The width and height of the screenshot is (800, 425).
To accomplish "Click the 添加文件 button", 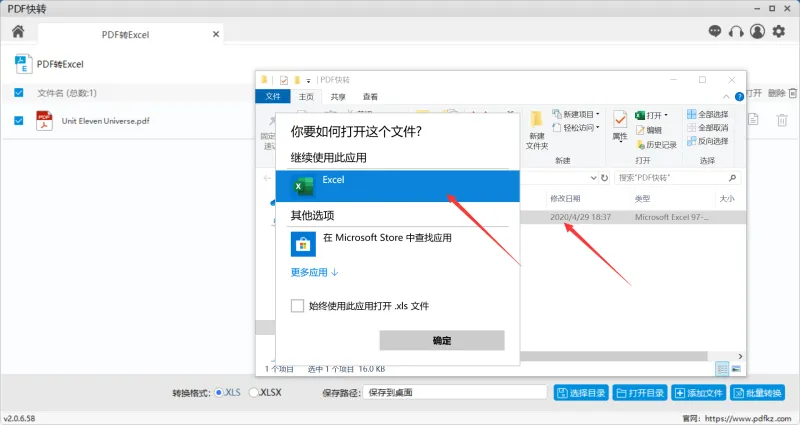I will click(x=698, y=393).
